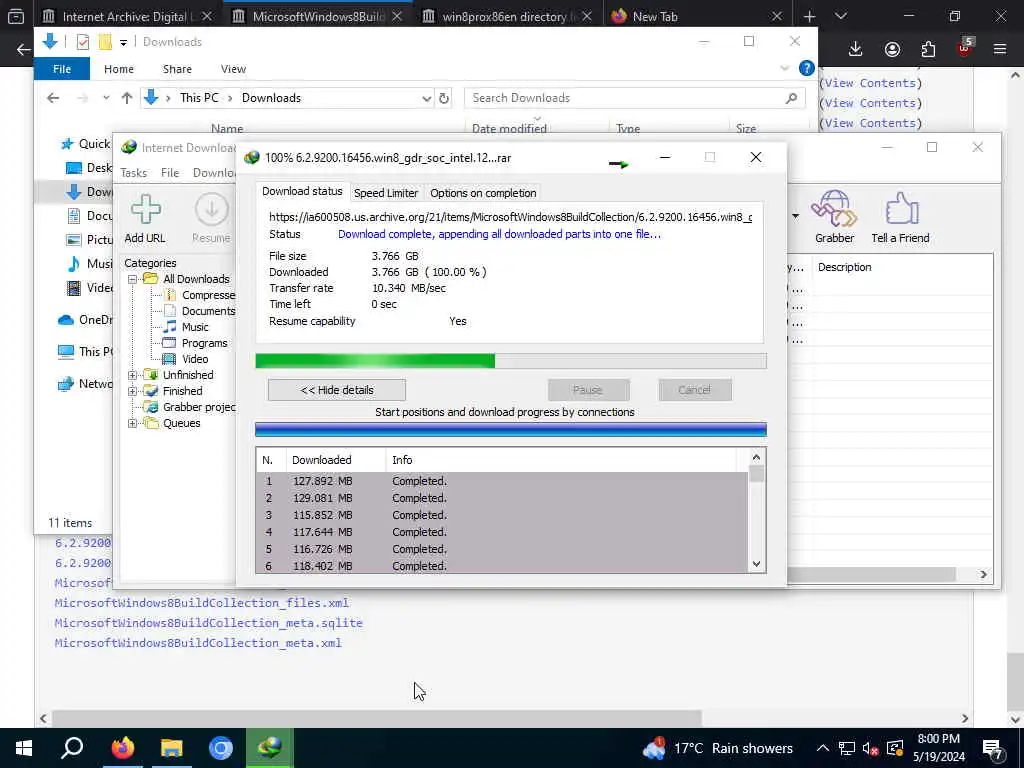Screen dimensions: 1024x768
Task: Switch to Options on completion tab
Action: 483,193
